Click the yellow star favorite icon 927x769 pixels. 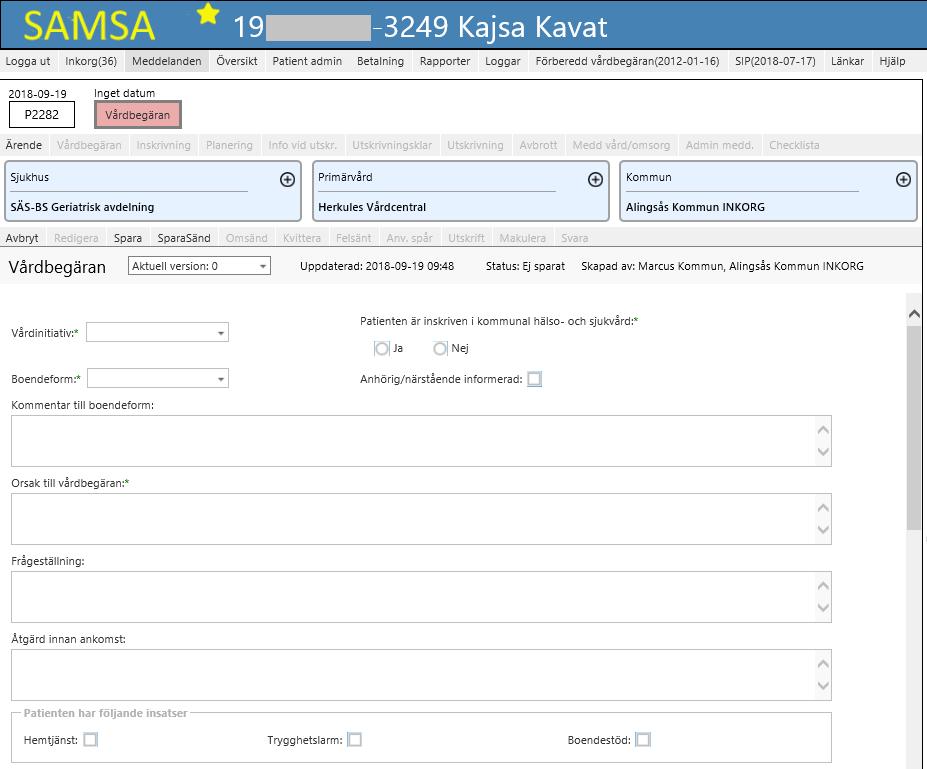pos(208,14)
